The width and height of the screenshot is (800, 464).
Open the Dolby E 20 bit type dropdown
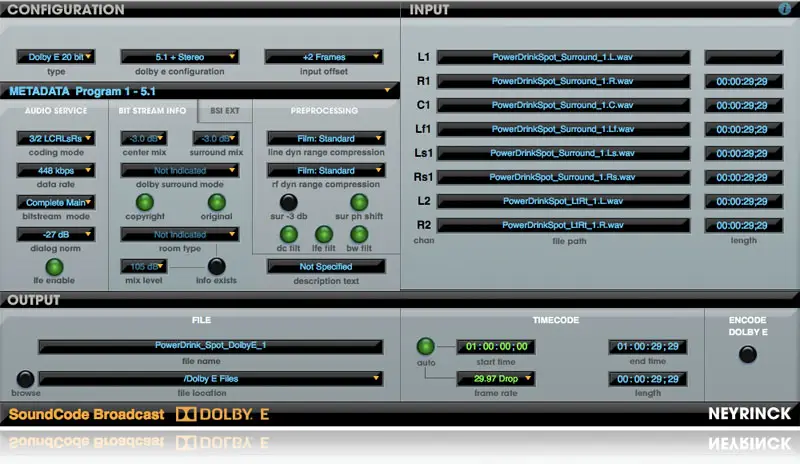[56, 57]
